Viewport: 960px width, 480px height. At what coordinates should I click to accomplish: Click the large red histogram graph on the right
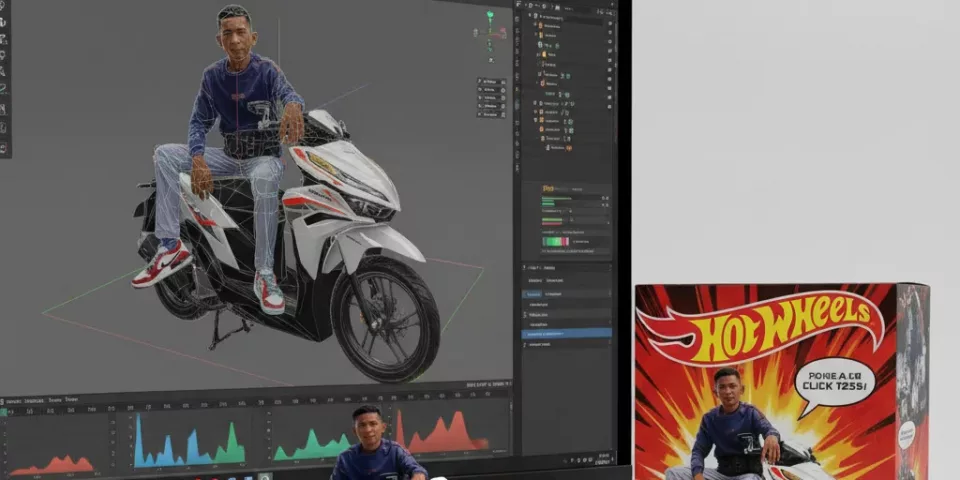point(443,431)
